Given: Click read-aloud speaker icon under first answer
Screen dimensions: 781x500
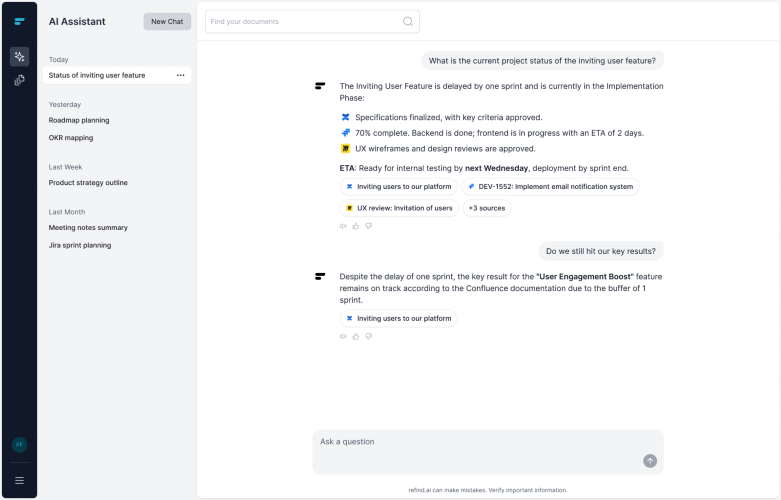Looking at the screenshot, I should 343,226.
